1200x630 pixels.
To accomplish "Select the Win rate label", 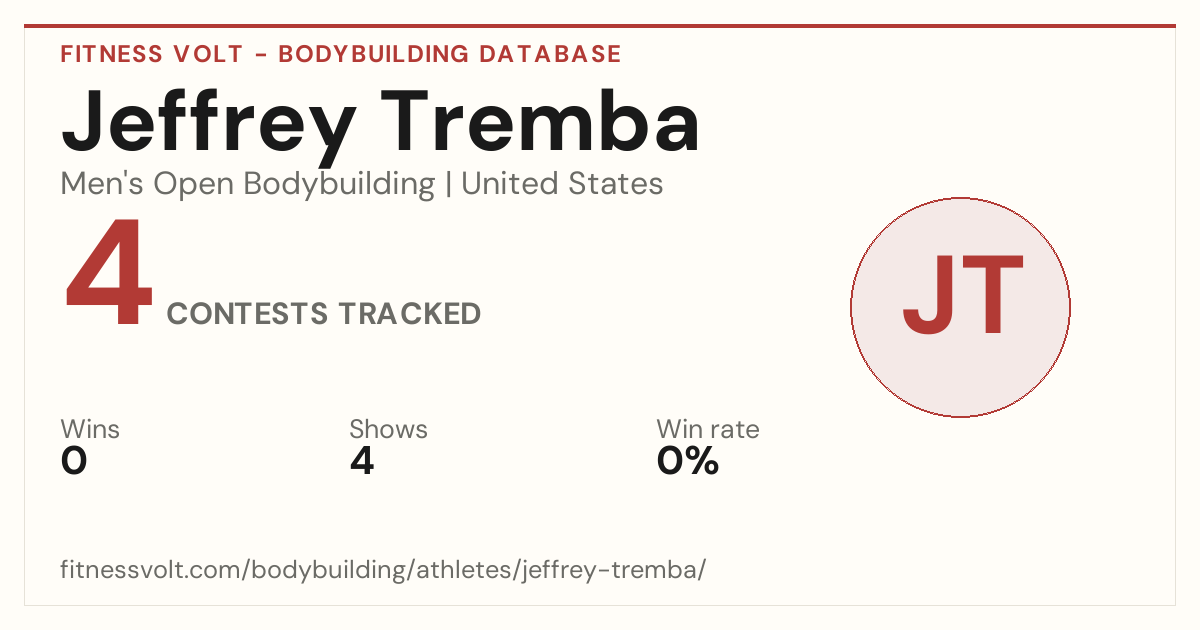I will click(x=708, y=430).
